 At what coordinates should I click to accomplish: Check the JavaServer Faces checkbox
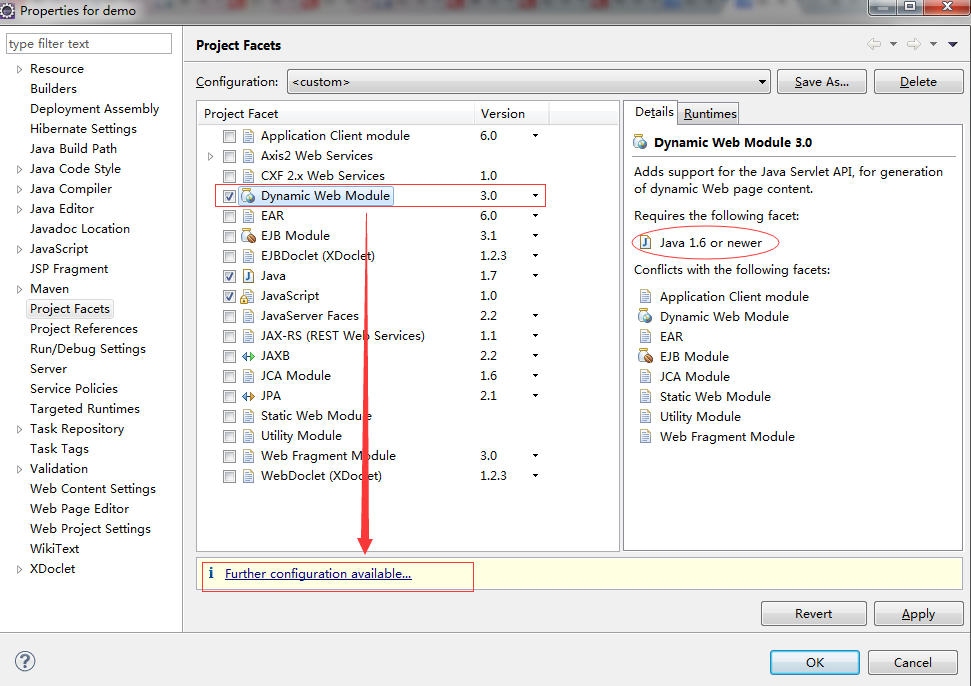coord(230,316)
